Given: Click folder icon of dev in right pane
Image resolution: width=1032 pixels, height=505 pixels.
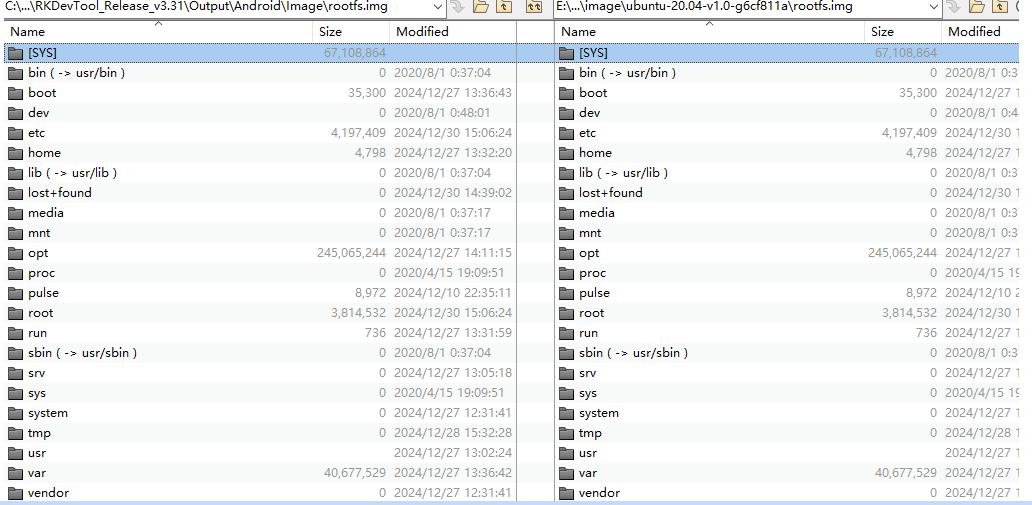Looking at the screenshot, I should (567, 113).
